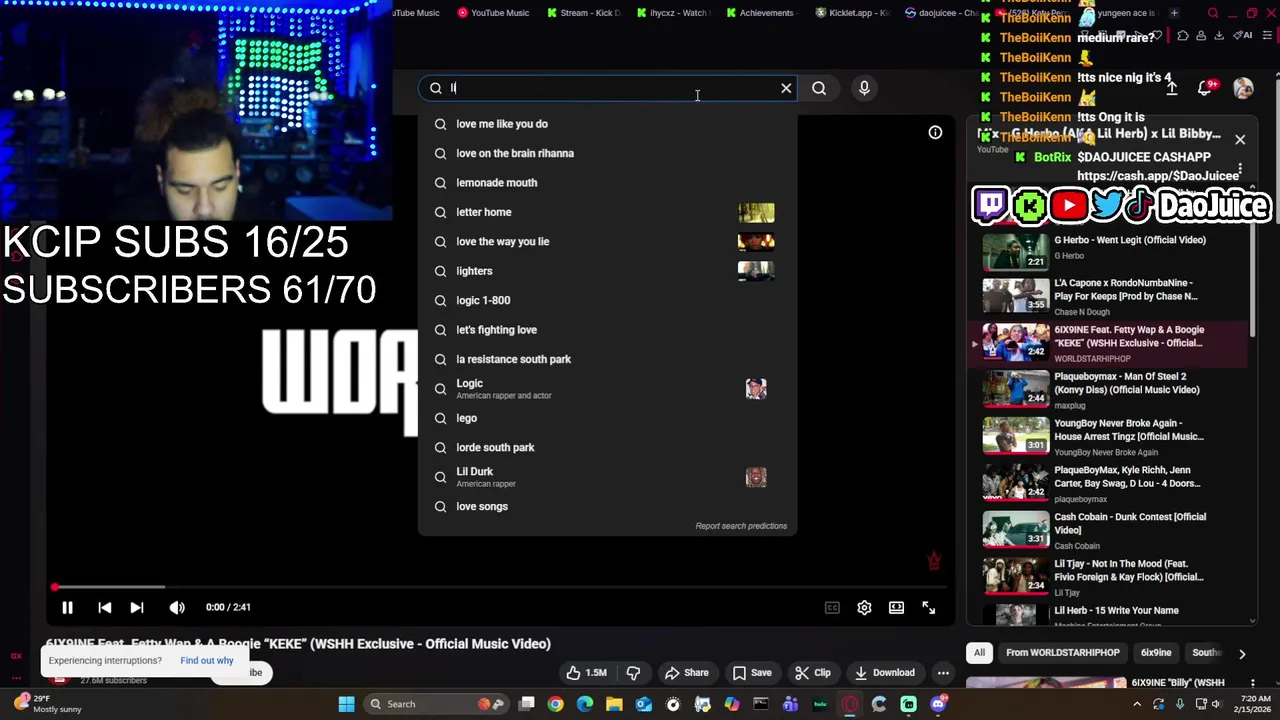1280x720 pixels.
Task: Open Google Chrome from the taskbar
Action: pos(555,704)
